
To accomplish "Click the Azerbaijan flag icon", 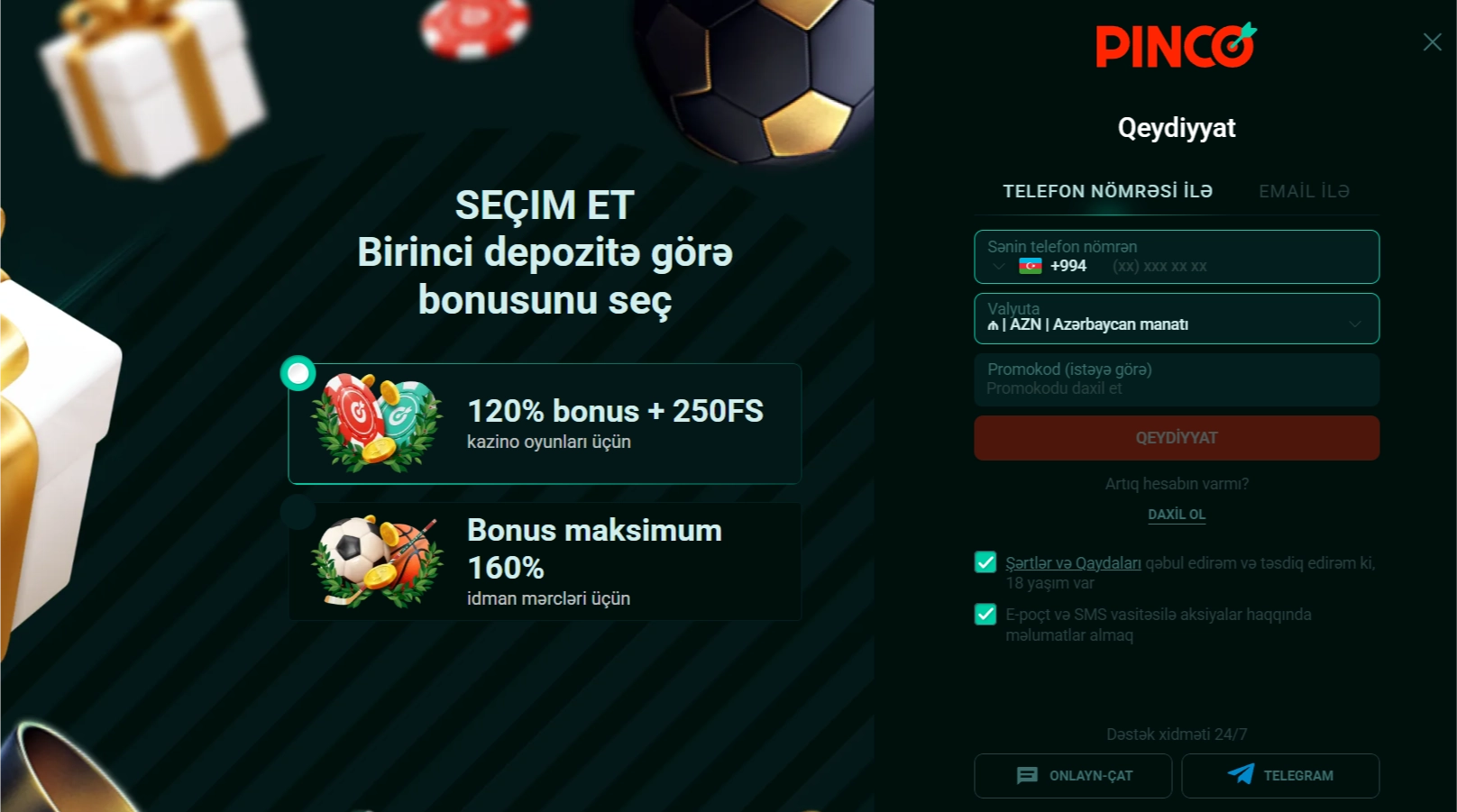I will tap(1030, 266).
